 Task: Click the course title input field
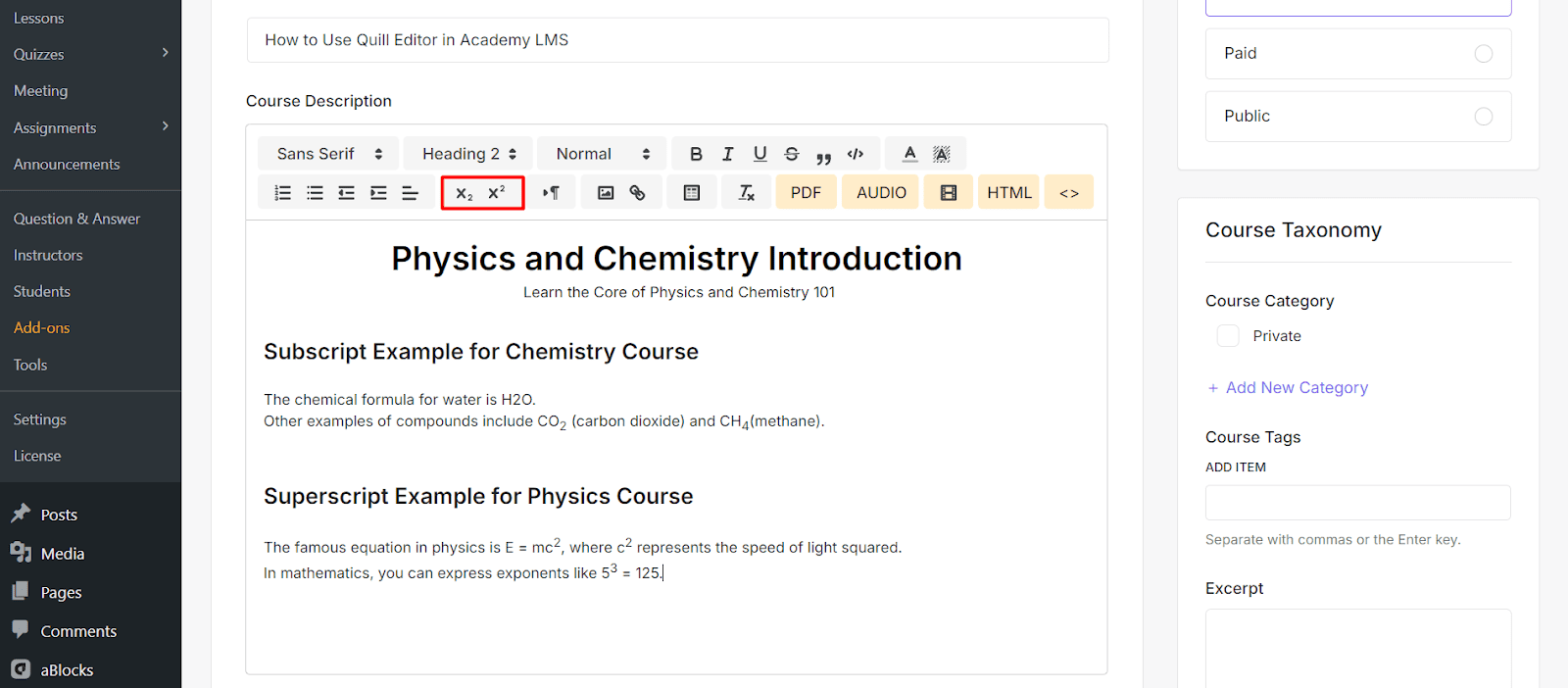pyautogui.click(x=677, y=40)
